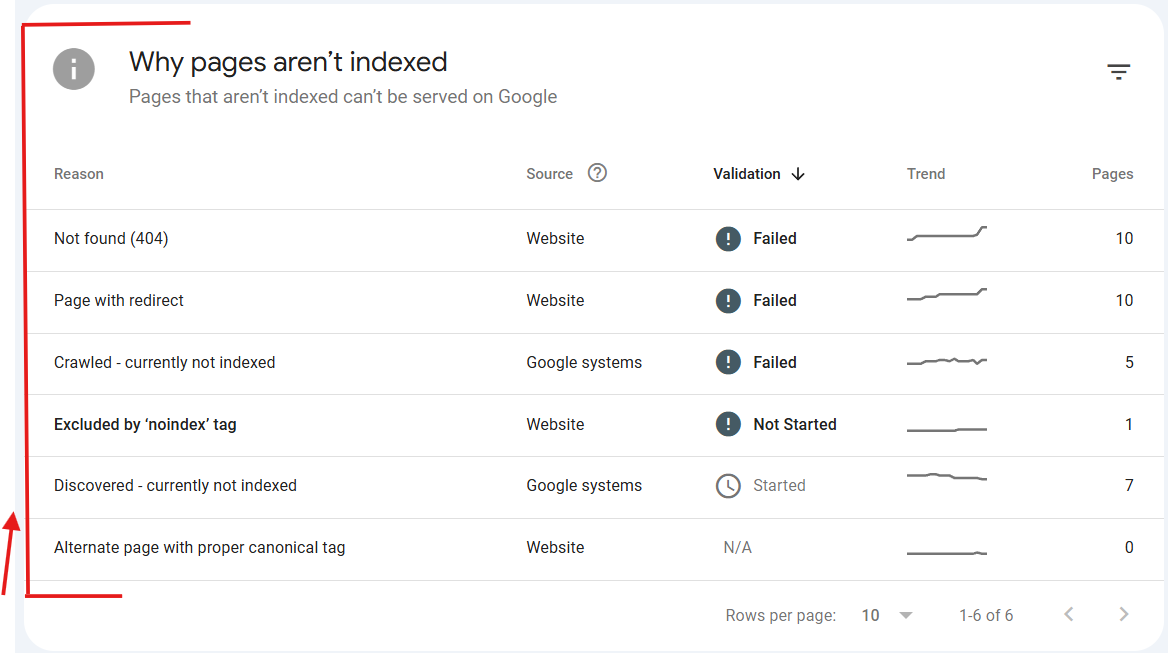
Task: Click the Validation sort arrow
Action: coord(798,174)
